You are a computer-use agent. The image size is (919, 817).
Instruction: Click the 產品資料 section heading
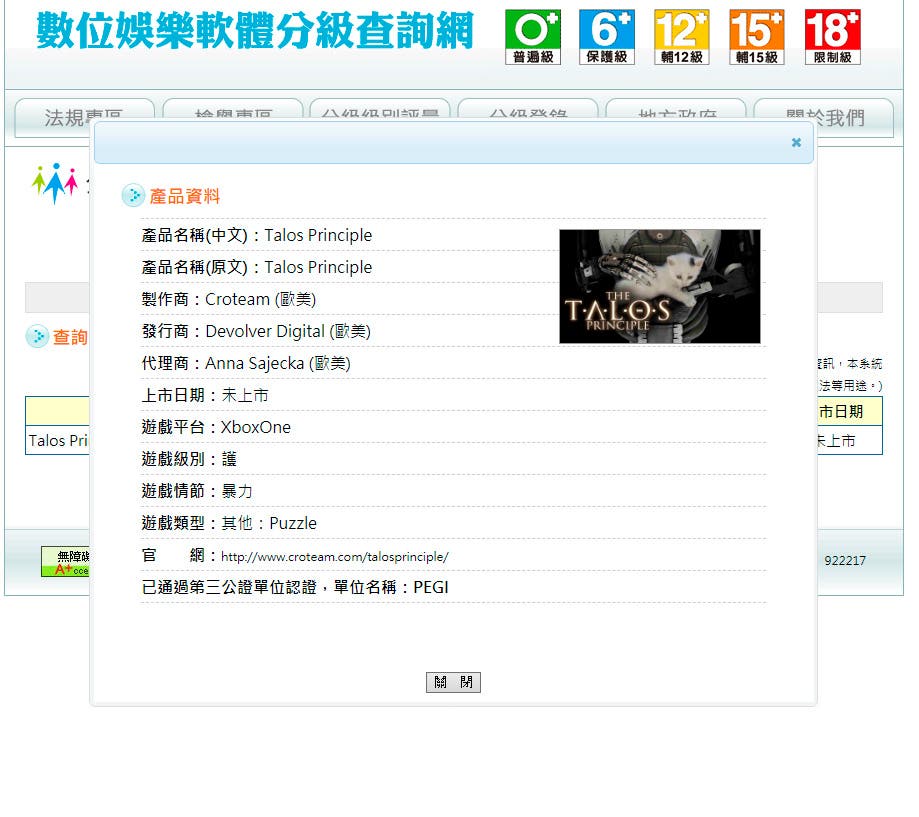pos(185,196)
